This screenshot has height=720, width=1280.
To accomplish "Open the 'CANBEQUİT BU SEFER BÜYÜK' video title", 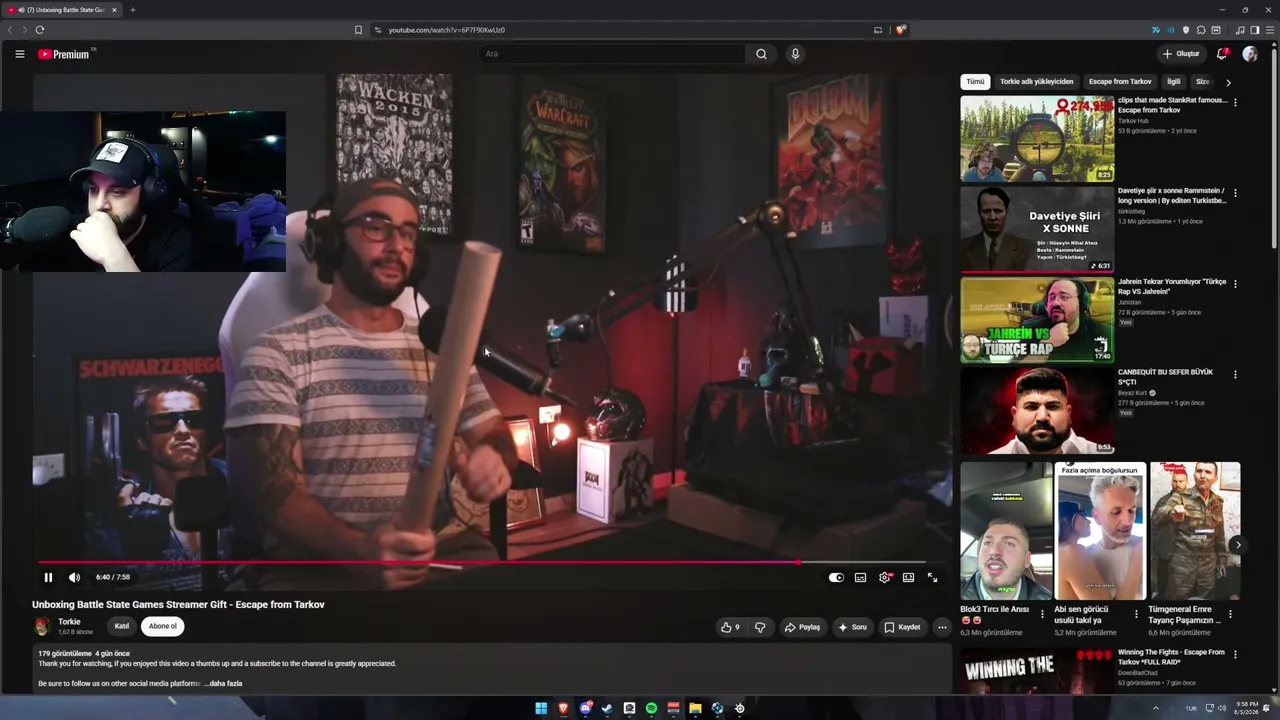I will tap(1165, 377).
